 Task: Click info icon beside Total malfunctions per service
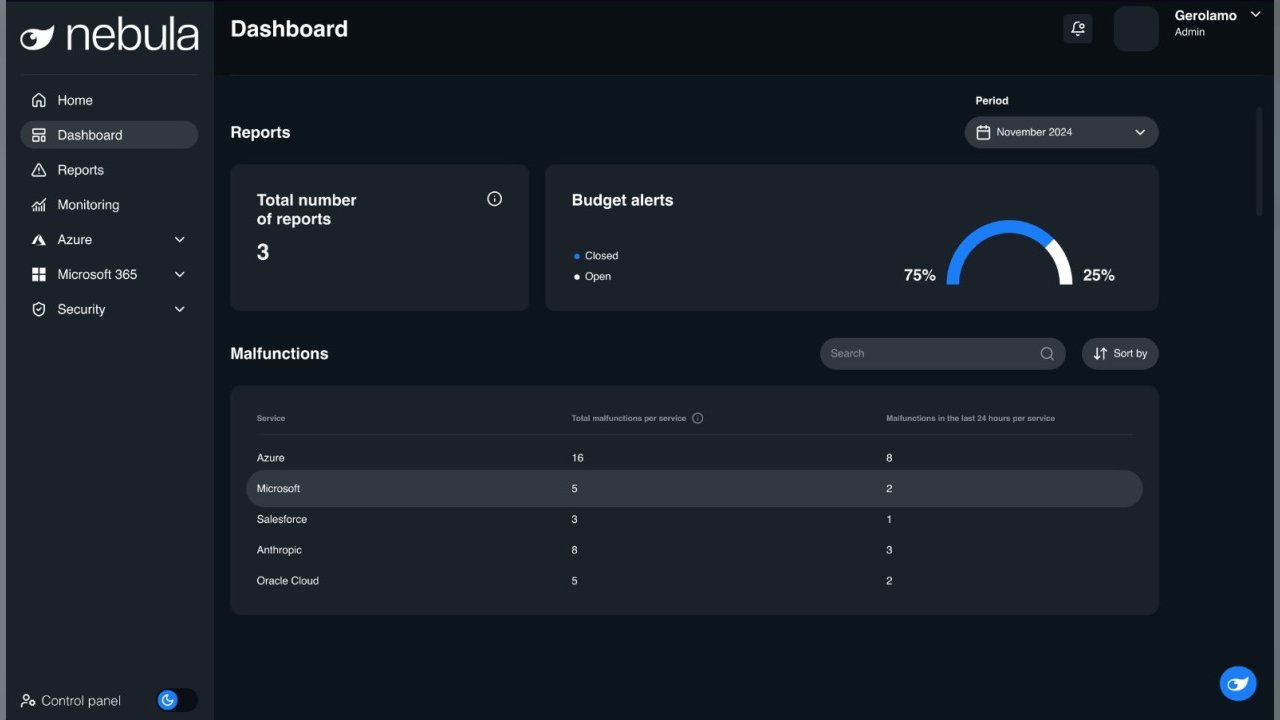click(698, 418)
